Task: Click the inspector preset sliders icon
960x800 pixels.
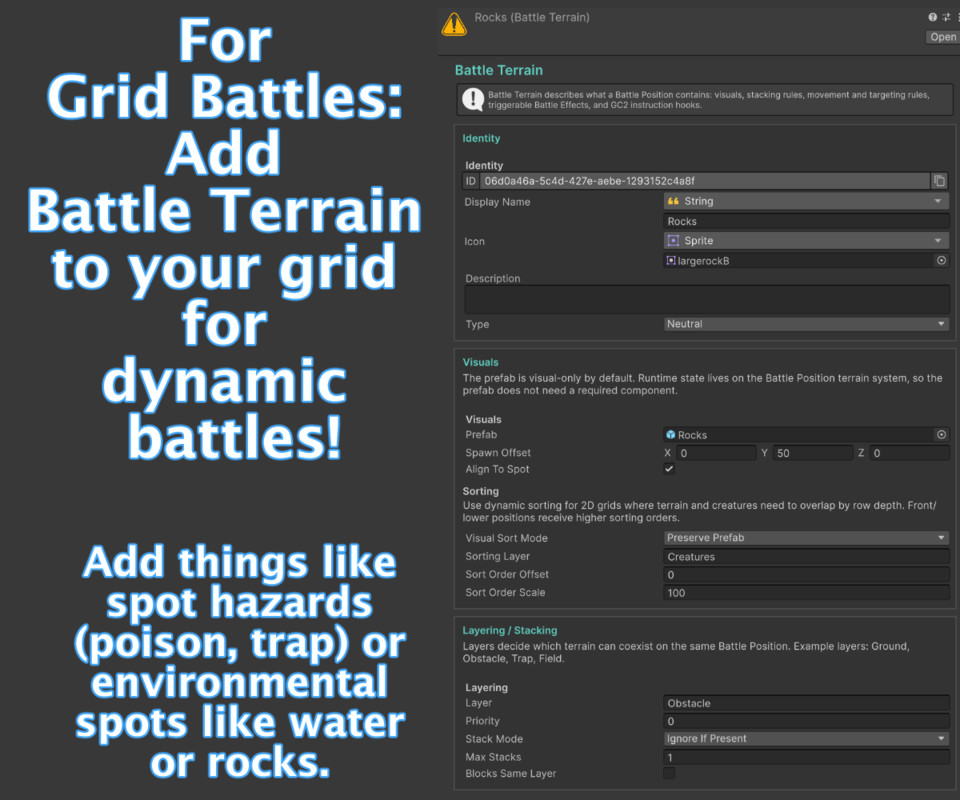Action: pos(946,17)
